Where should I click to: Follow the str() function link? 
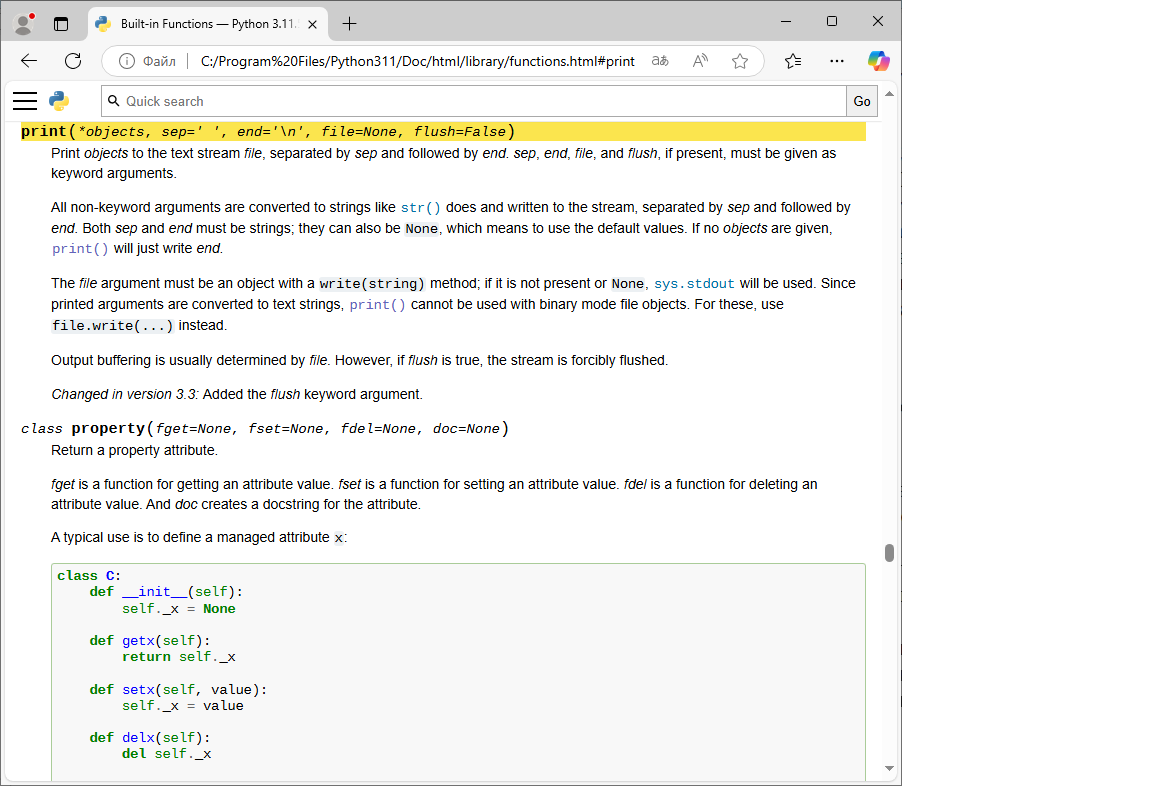(x=420, y=208)
